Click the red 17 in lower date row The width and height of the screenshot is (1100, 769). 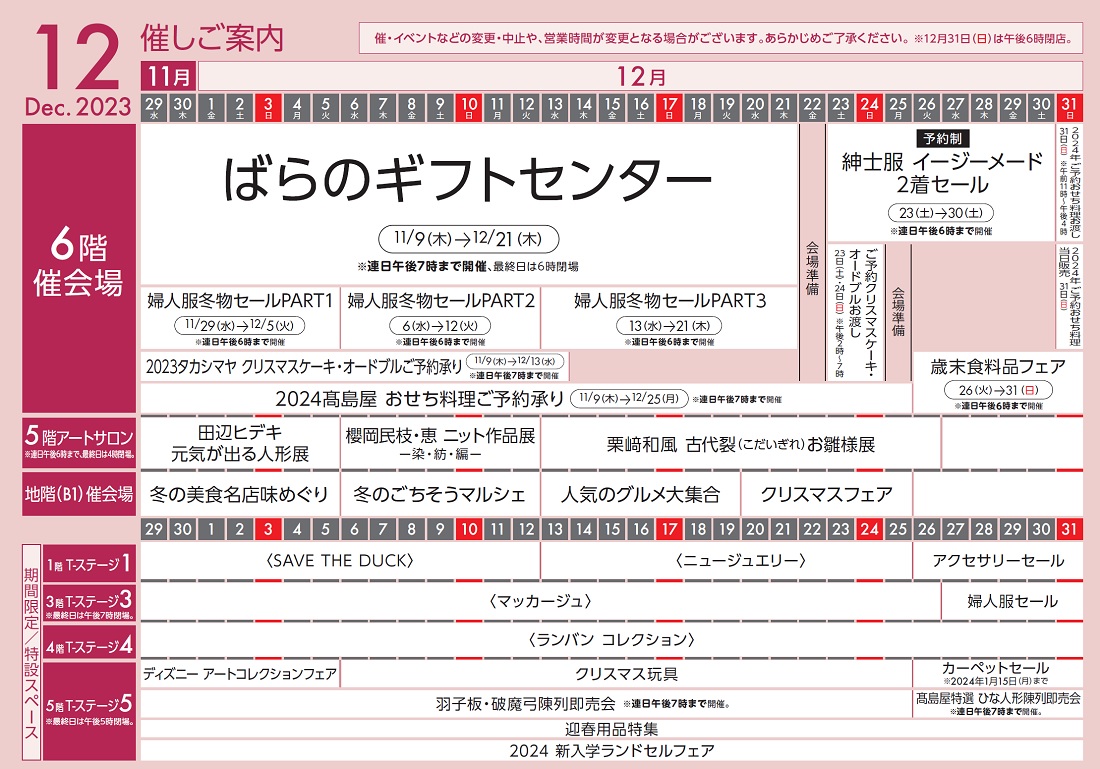click(x=669, y=529)
